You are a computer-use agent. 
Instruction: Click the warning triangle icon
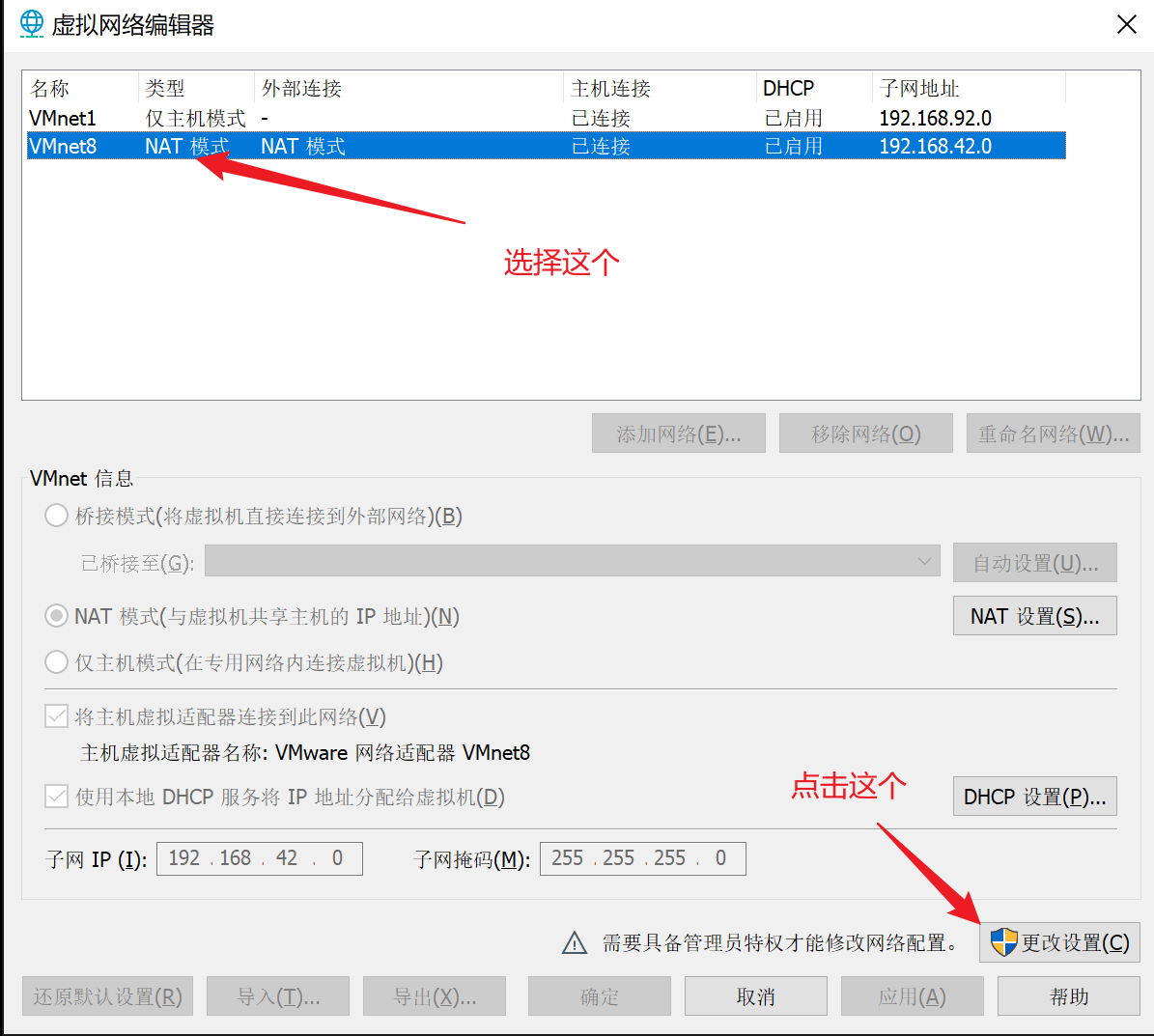[x=575, y=942]
